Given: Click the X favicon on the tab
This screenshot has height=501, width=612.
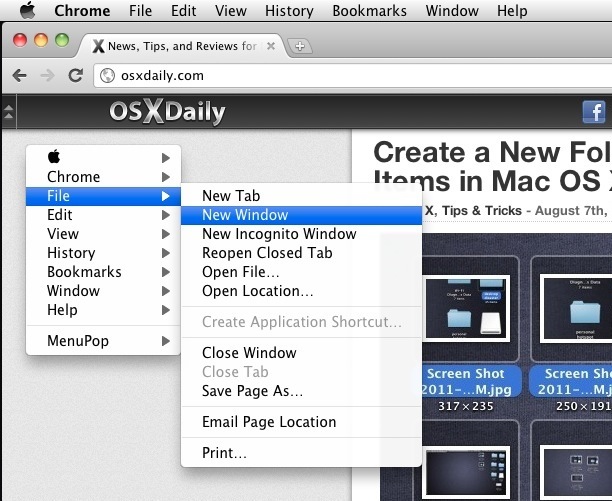Looking at the screenshot, I should tap(98, 46).
